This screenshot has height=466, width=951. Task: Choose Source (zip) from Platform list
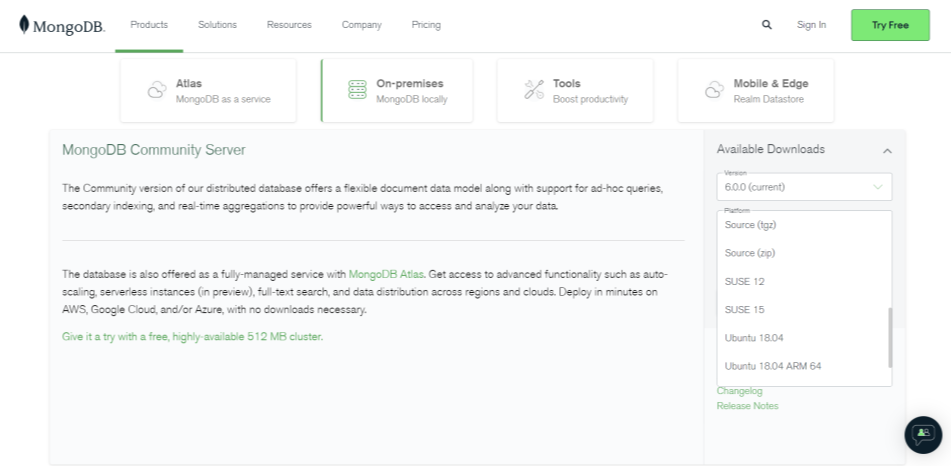click(804, 253)
